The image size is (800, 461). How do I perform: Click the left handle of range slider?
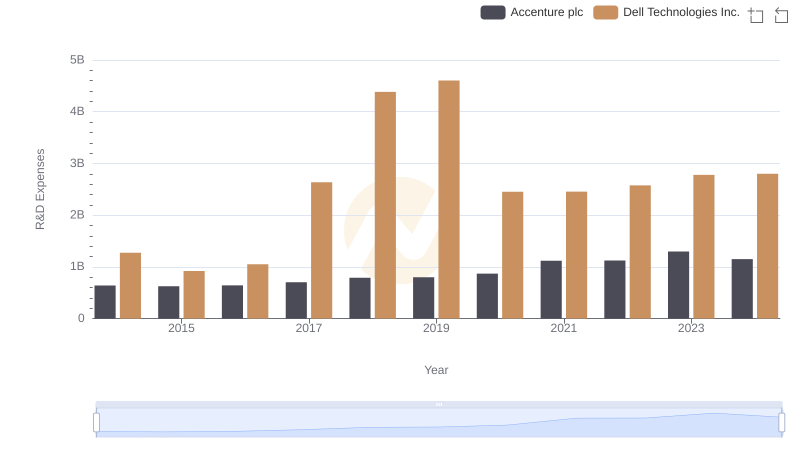[97, 423]
